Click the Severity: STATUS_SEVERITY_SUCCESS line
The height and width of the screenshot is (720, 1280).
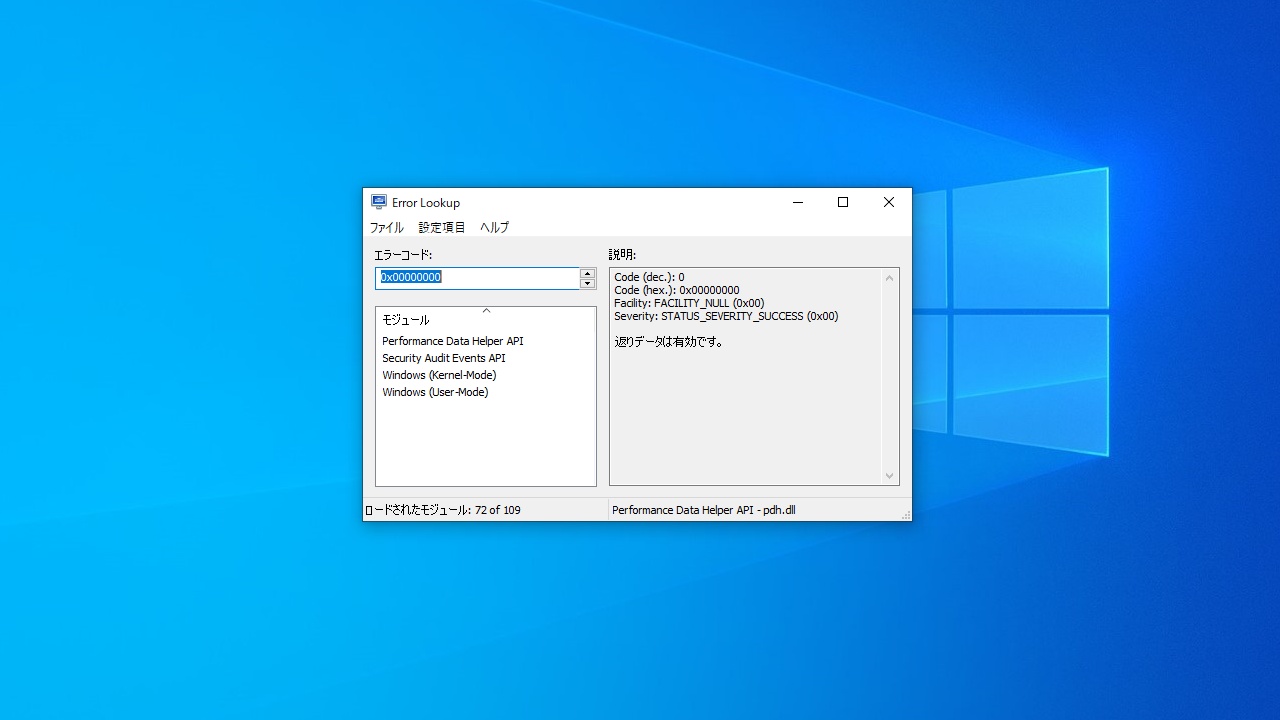[x=726, y=316]
